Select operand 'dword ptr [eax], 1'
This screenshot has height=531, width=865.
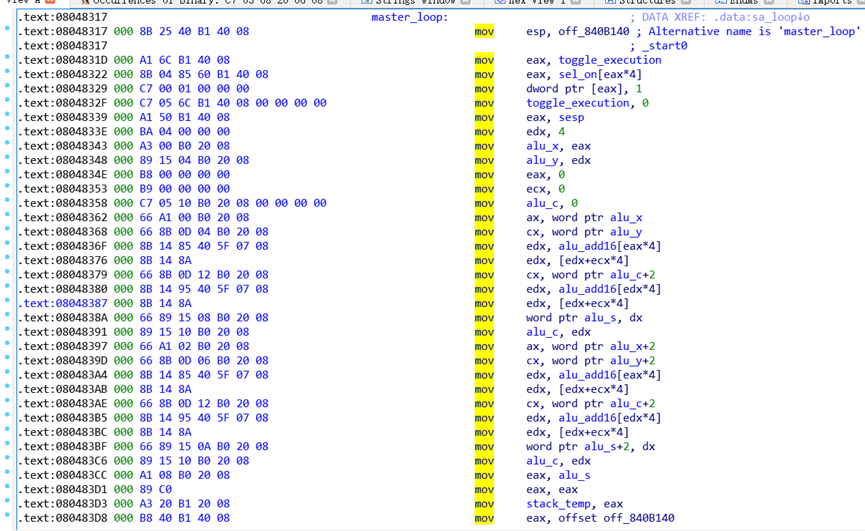point(584,89)
